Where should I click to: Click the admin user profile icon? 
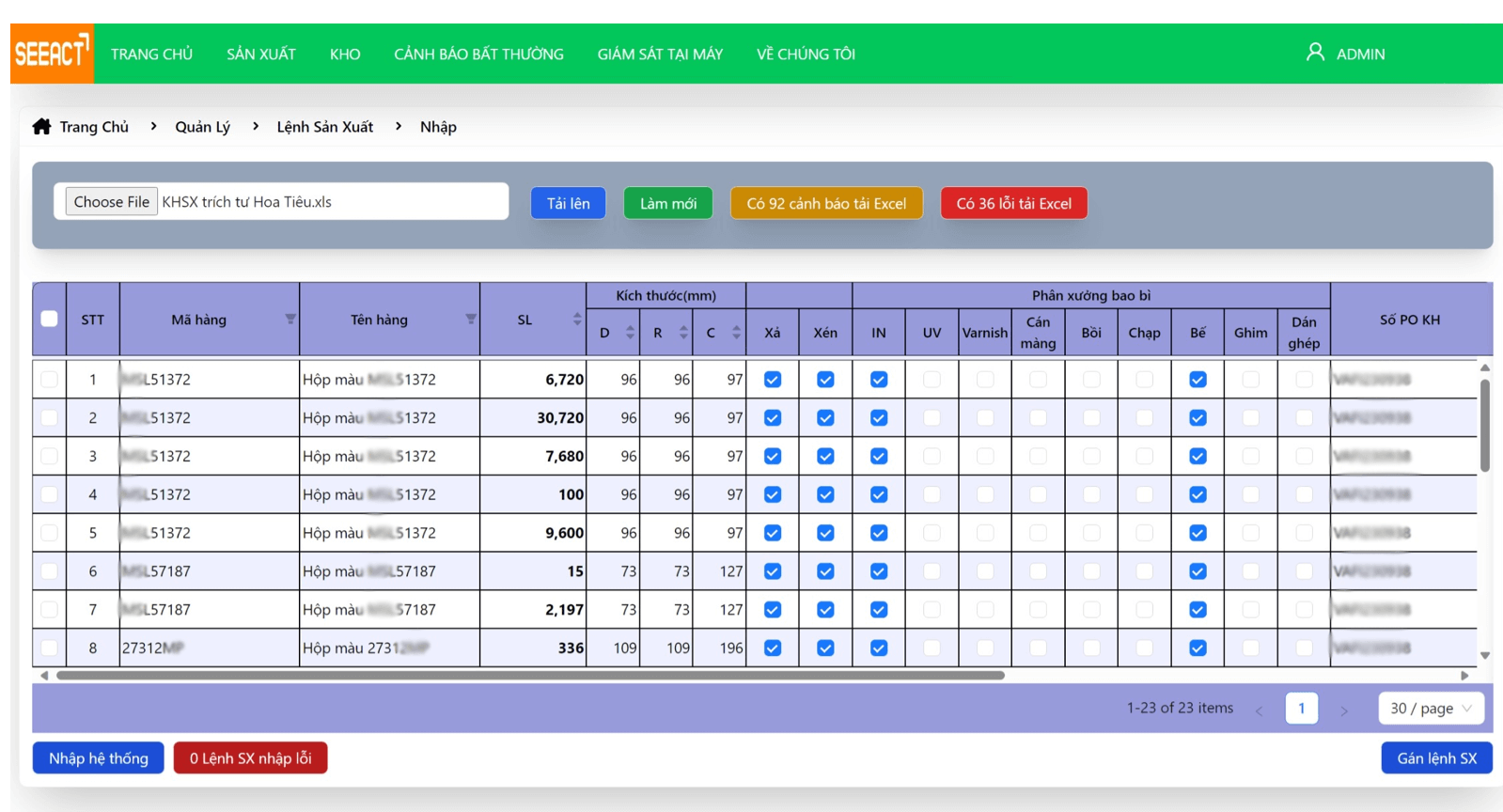pyautogui.click(x=1315, y=53)
